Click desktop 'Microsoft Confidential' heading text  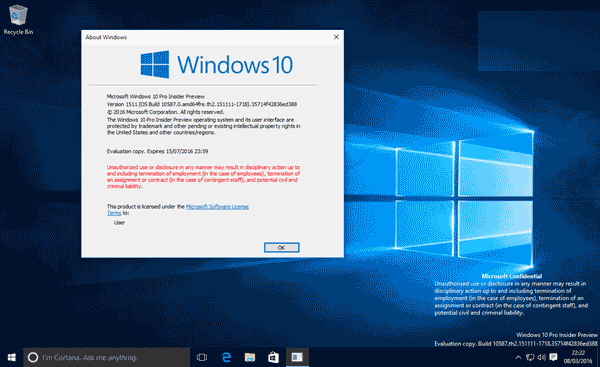pos(512,276)
